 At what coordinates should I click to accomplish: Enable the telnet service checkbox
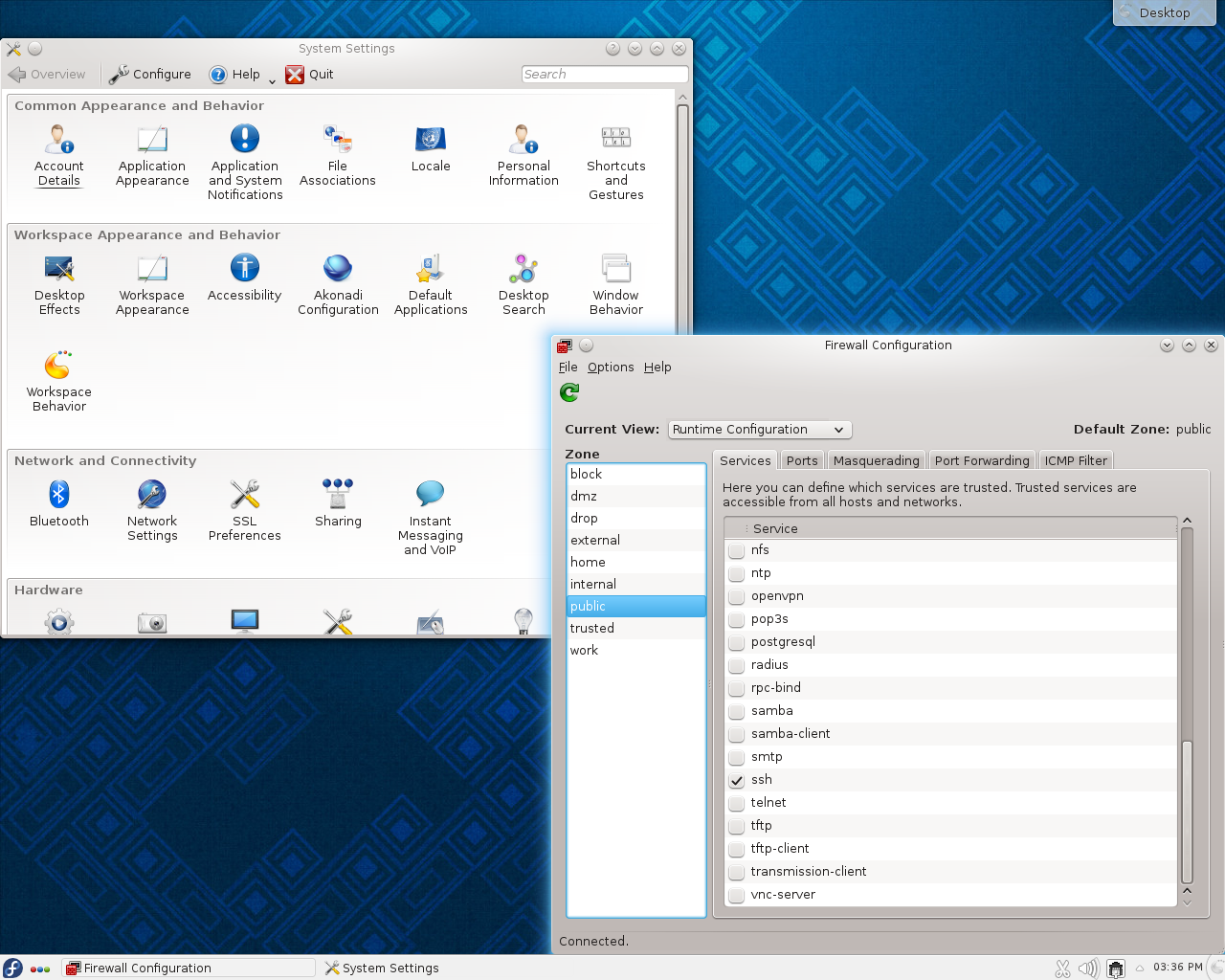click(737, 803)
